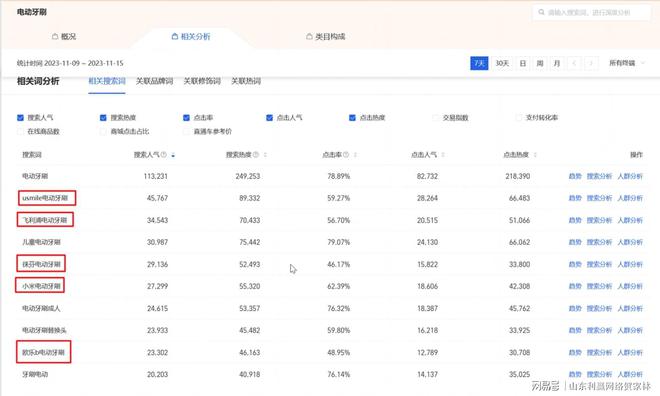Uncheck the 搜索人气 metric checkbox
The width and height of the screenshot is (660, 396).
coord(20,117)
